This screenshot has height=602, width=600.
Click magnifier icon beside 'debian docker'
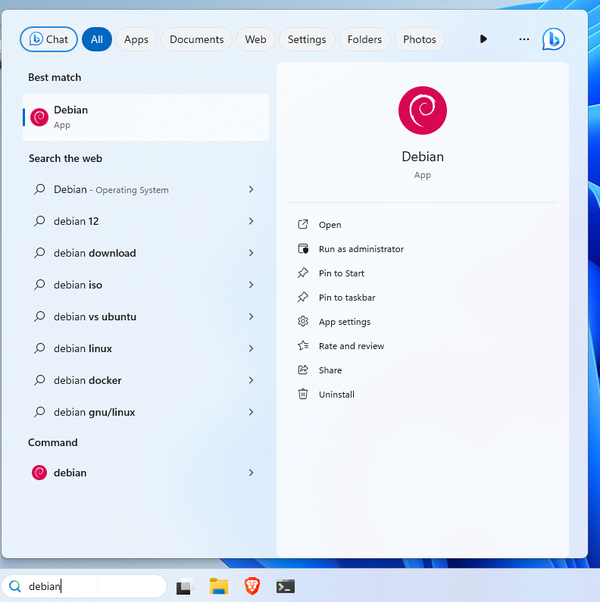click(40, 380)
